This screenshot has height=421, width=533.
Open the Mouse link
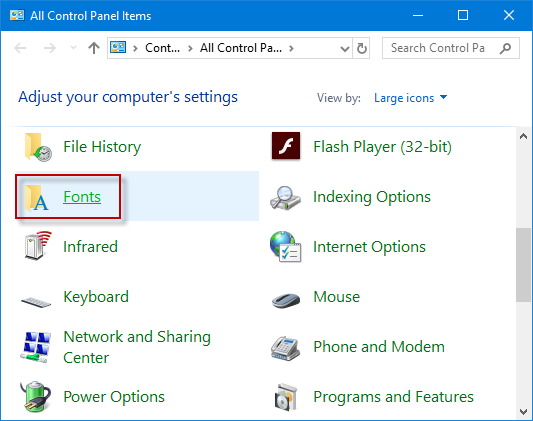pos(337,297)
